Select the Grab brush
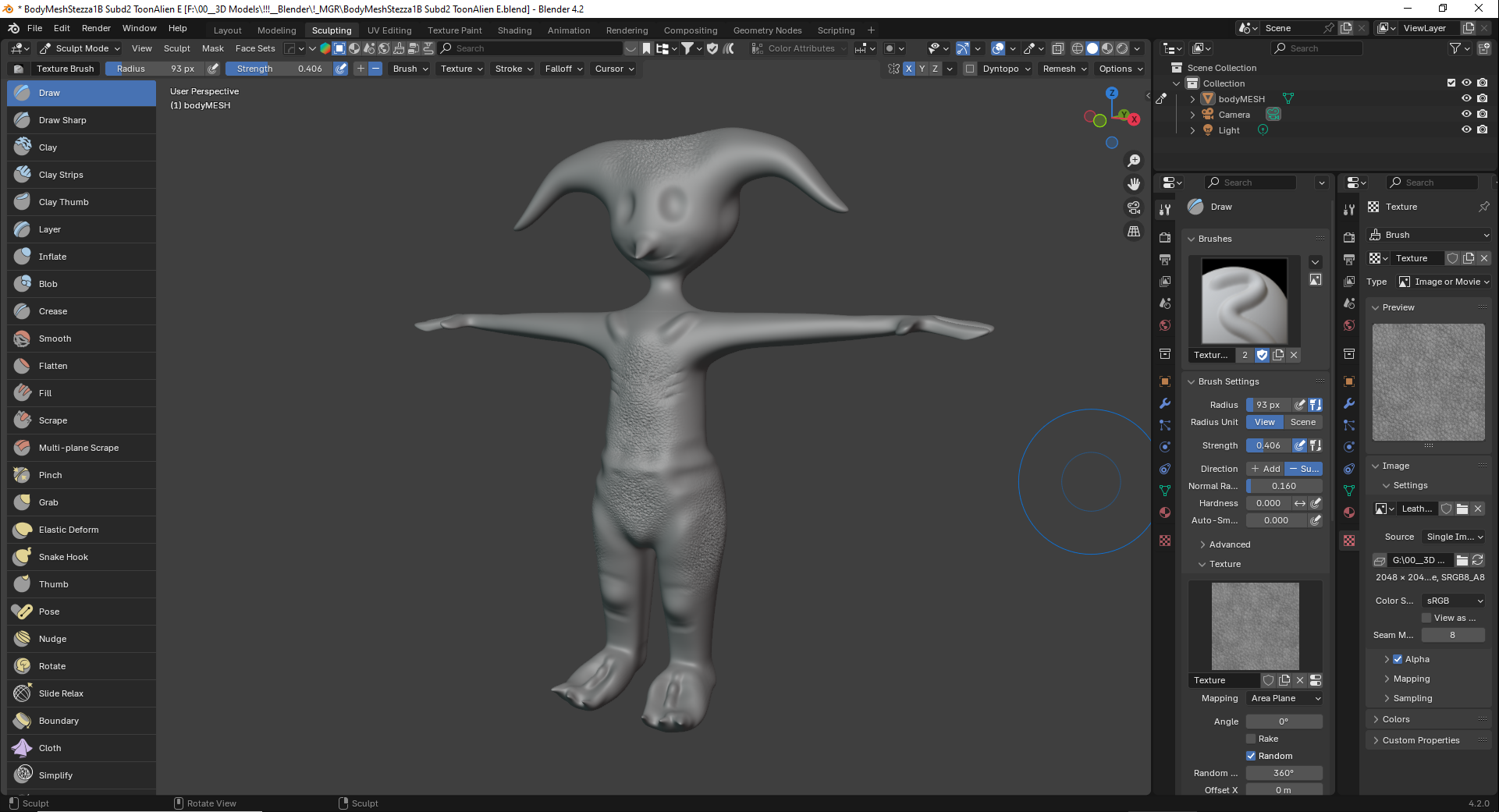This screenshot has width=1499, height=812. 82,502
